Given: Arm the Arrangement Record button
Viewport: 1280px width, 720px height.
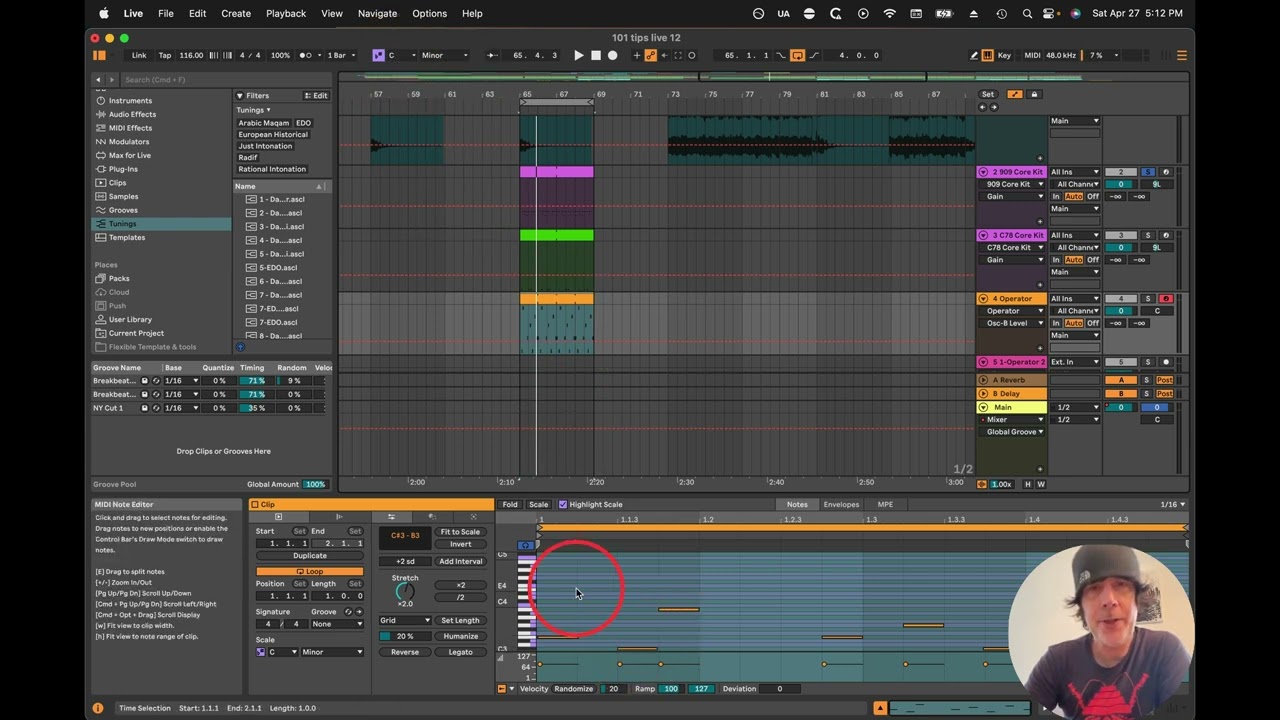Looking at the screenshot, I should click(x=613, y=55).
